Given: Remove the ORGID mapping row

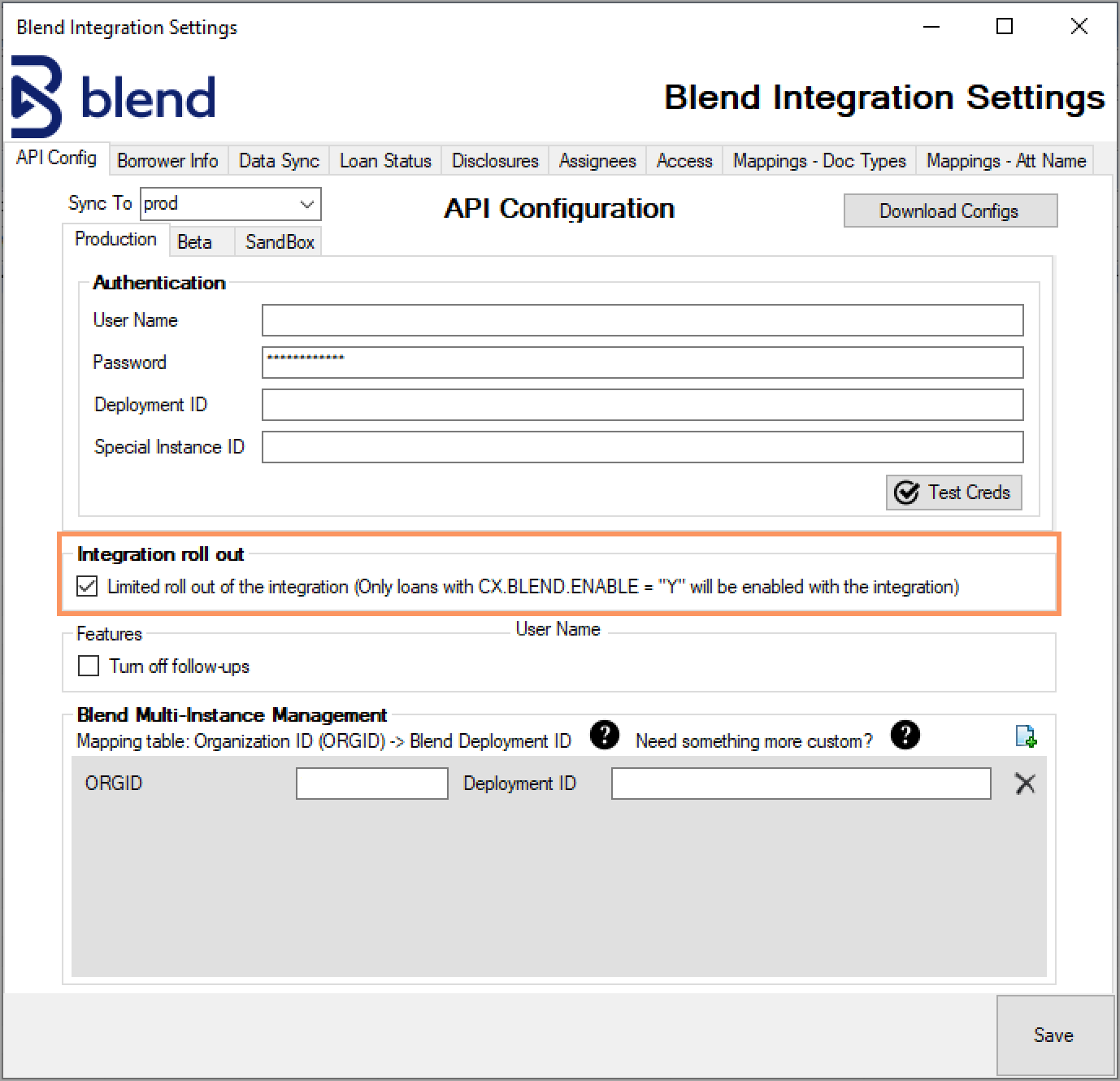Looking at the screenshot, I should (1026, 784).
